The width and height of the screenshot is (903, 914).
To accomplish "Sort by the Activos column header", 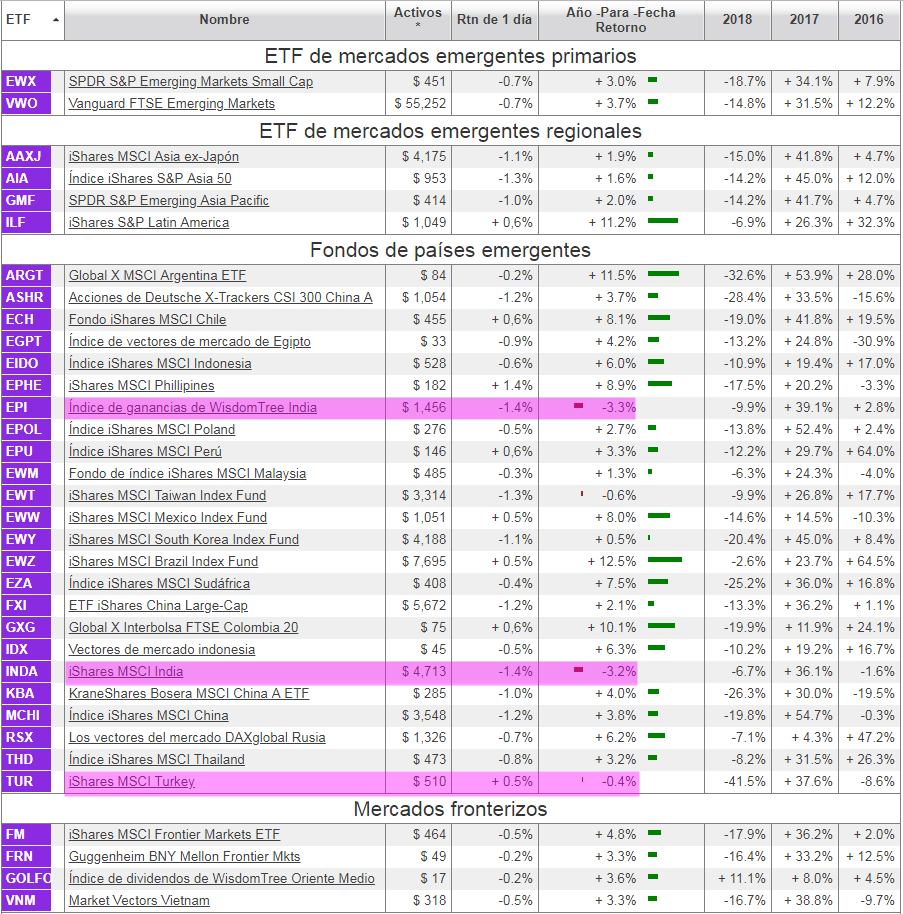I will click(x=417, y=19).
